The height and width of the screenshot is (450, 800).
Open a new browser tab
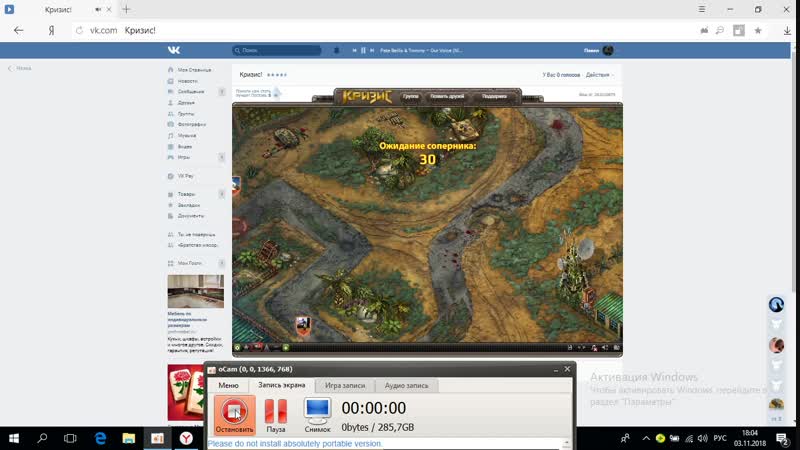pos(126,9)
